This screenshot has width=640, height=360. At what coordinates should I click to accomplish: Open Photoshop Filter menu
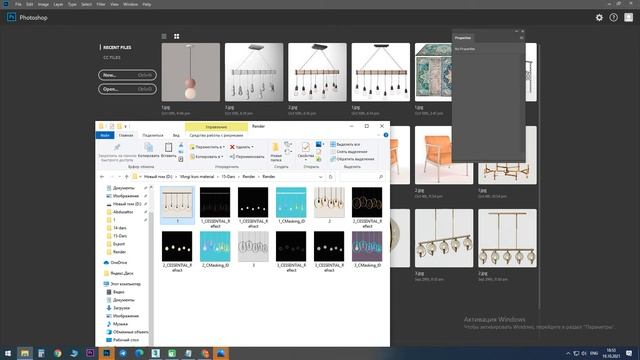101,4
